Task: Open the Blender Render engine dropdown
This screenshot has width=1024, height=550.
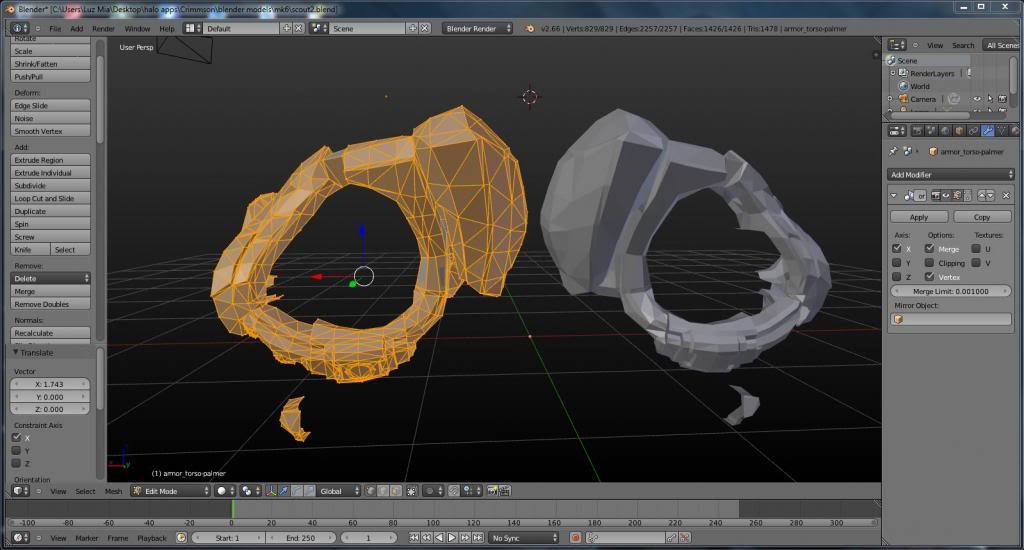Action: coord(477,28)
